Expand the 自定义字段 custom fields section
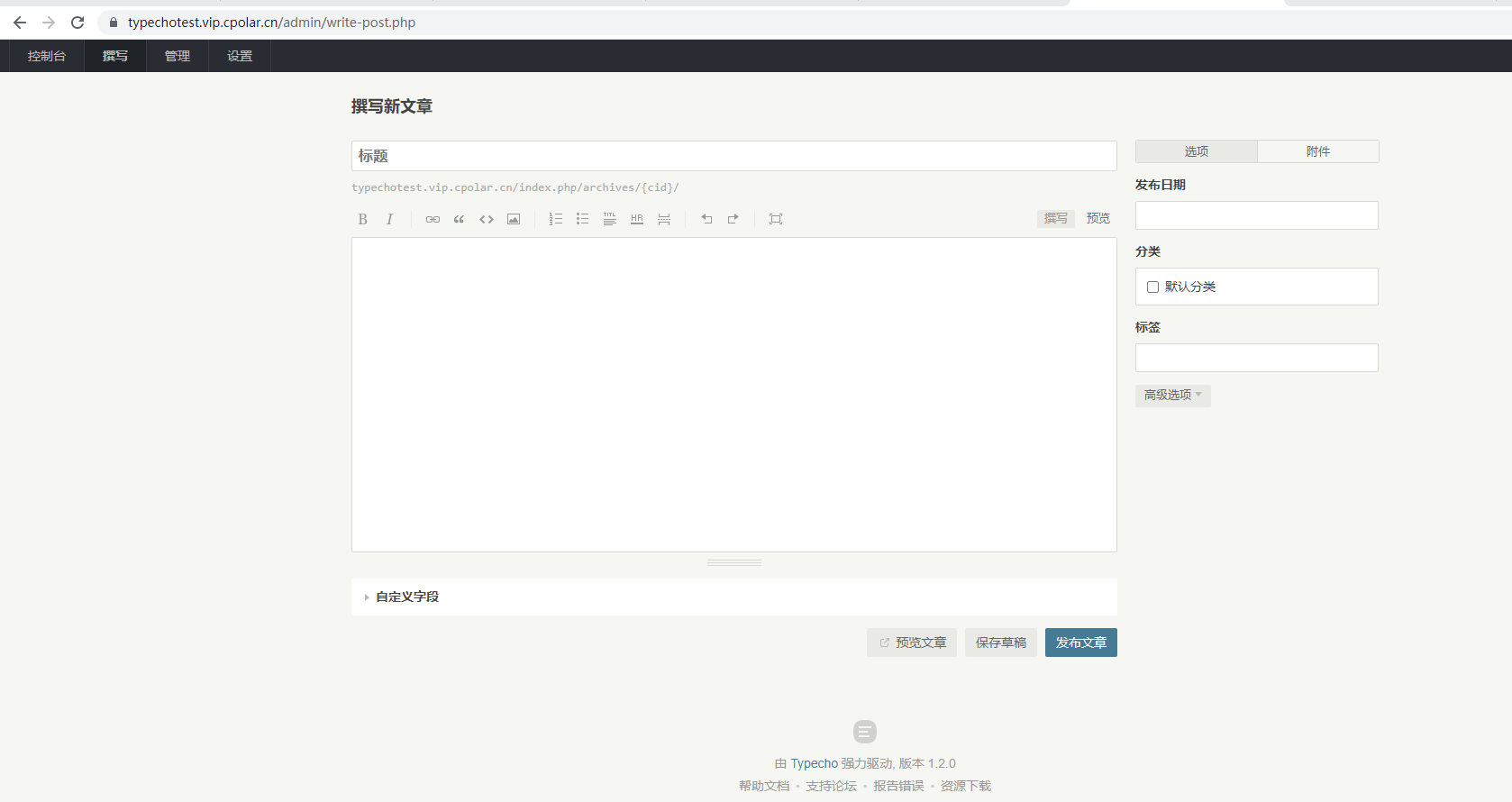Screen dimensions: 1512x802 point(402,597)
